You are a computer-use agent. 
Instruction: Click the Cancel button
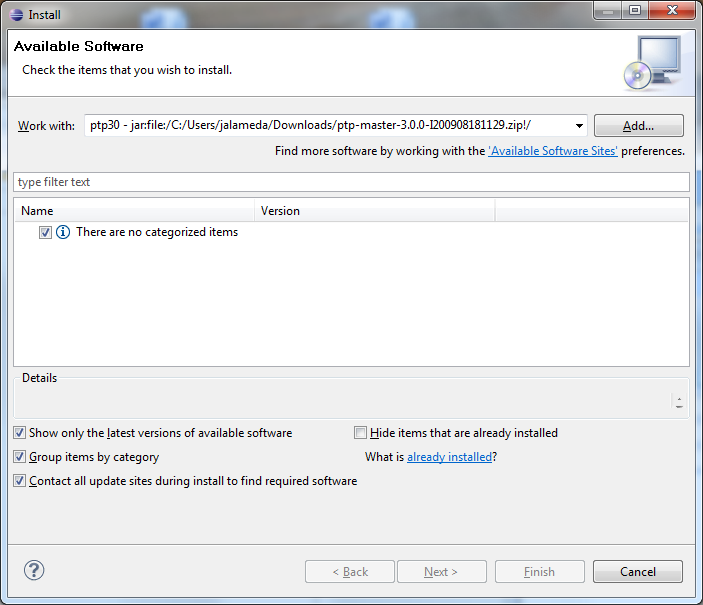tap(638, 571)
